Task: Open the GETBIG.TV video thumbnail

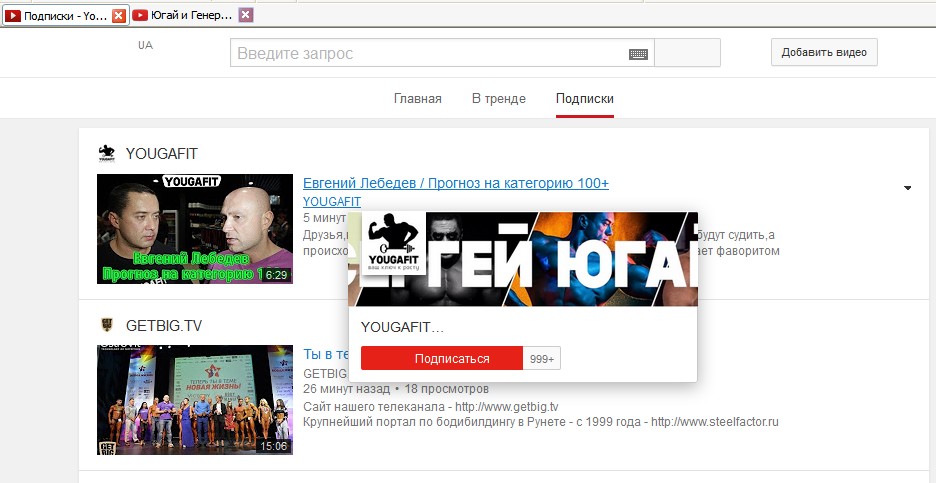Action: [x=194, y=400]
